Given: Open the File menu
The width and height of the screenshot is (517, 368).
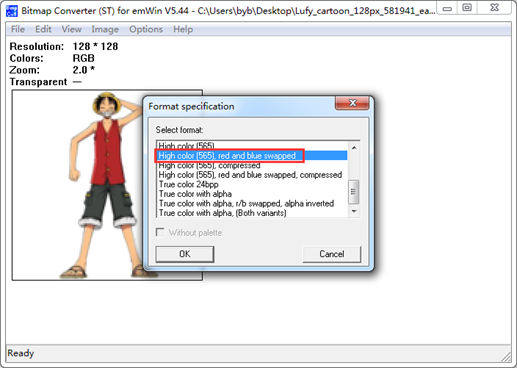Looking at the screenshot, I should (x=18, y=29).
